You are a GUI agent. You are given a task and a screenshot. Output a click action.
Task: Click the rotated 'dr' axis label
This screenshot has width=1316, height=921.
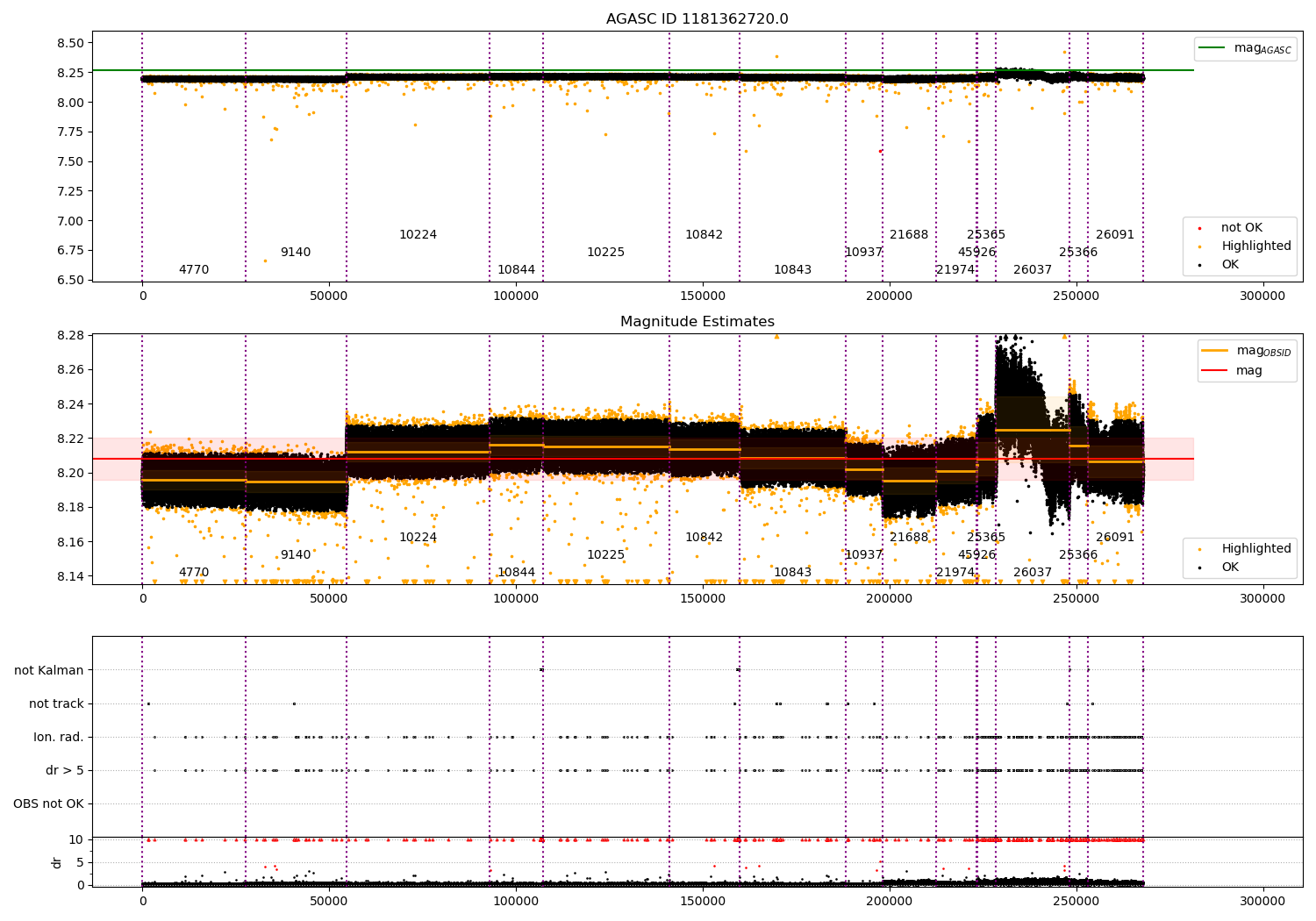tap(57, 862)
